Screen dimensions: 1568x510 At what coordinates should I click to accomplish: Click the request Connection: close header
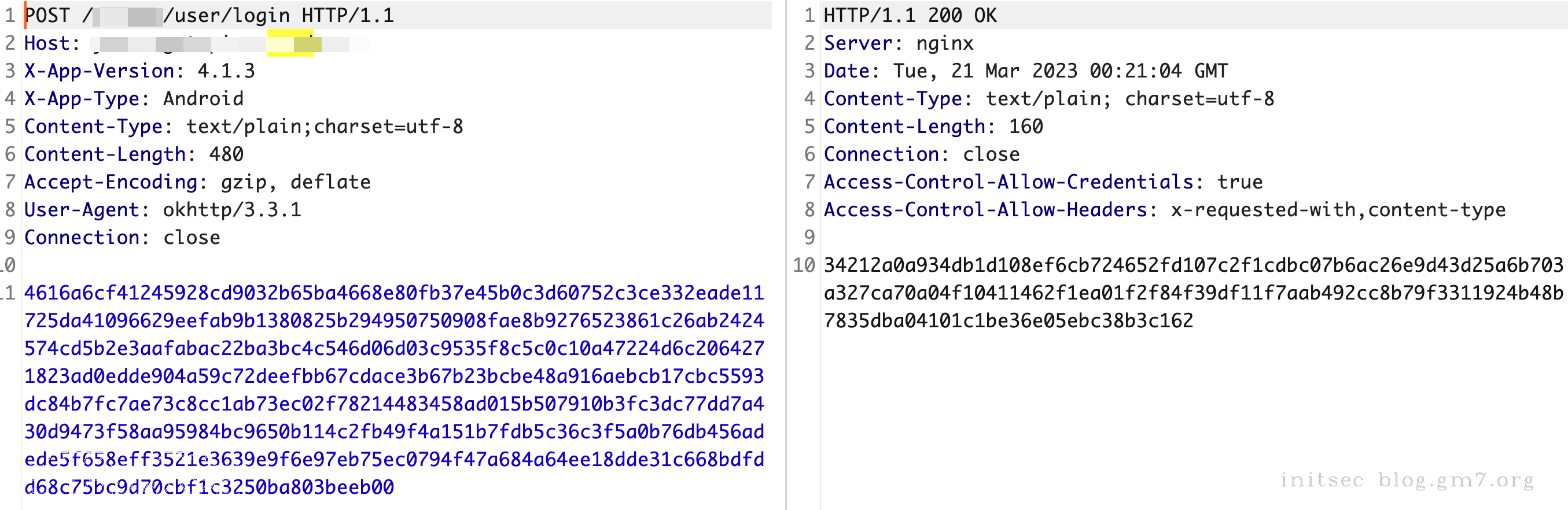point(122,237)
